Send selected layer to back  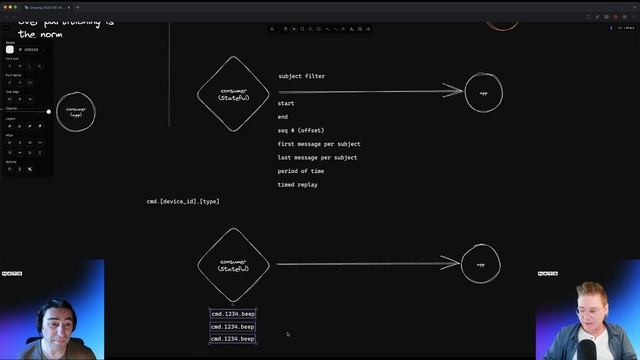click(x=10, y=126)
